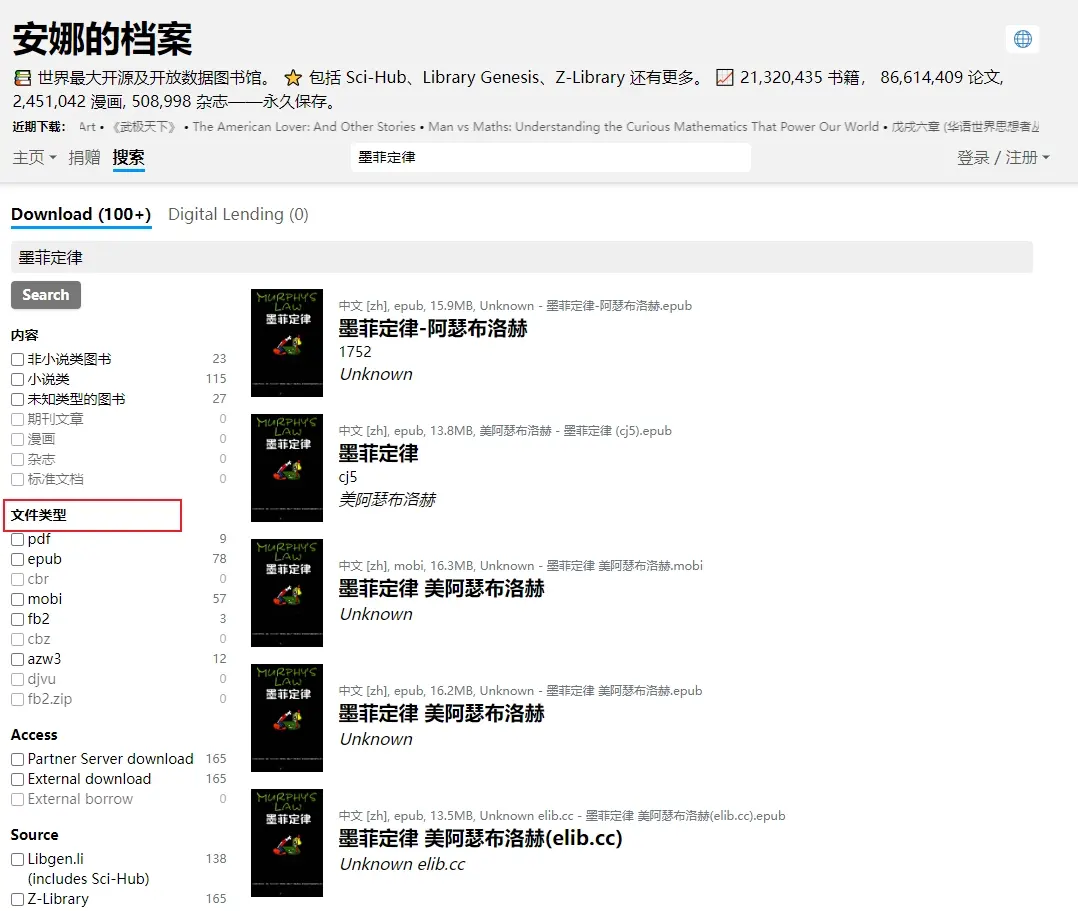Open the language selector globe icon

pos(1022,38)
